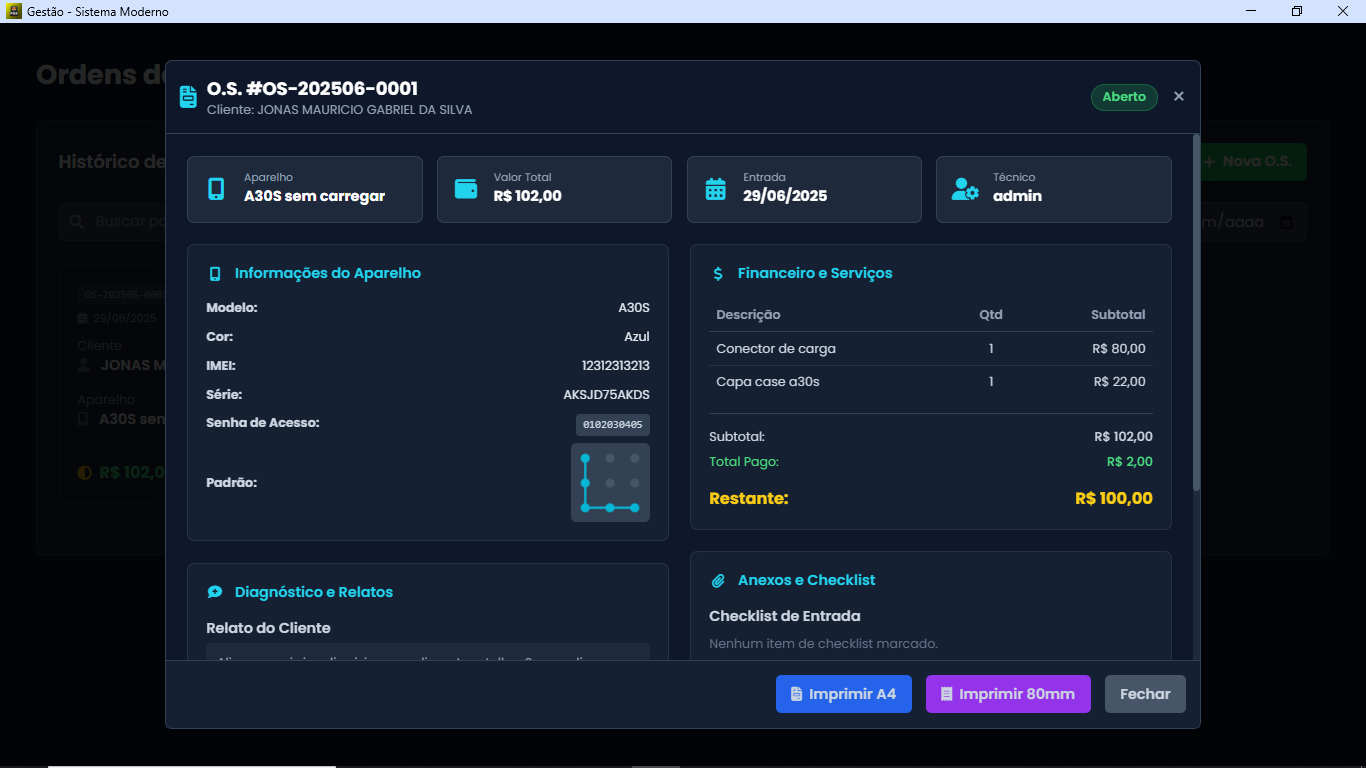Click the calendar icon in Entrada card

point(715,189)
